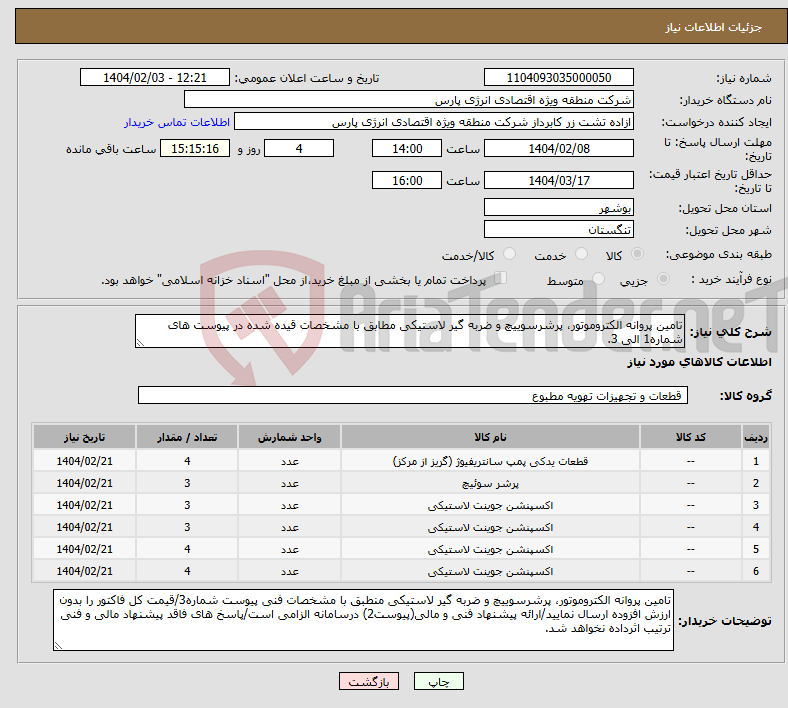788x708 pixels.
Task: Click اکسپنشن جوینت لاستیکی in row 4
Action: tap(490, 528)
